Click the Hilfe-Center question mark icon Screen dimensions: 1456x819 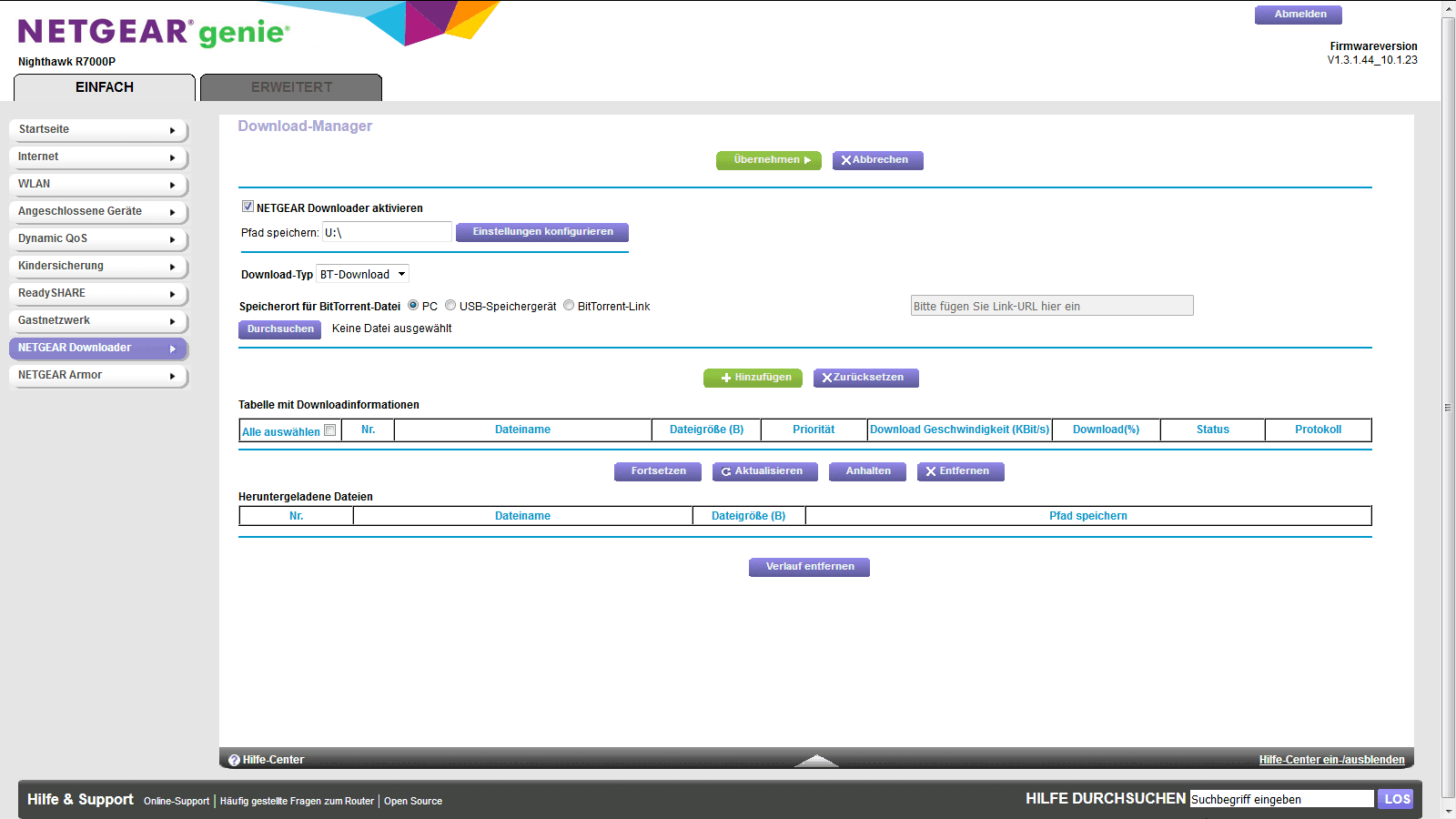click(234, 760)
